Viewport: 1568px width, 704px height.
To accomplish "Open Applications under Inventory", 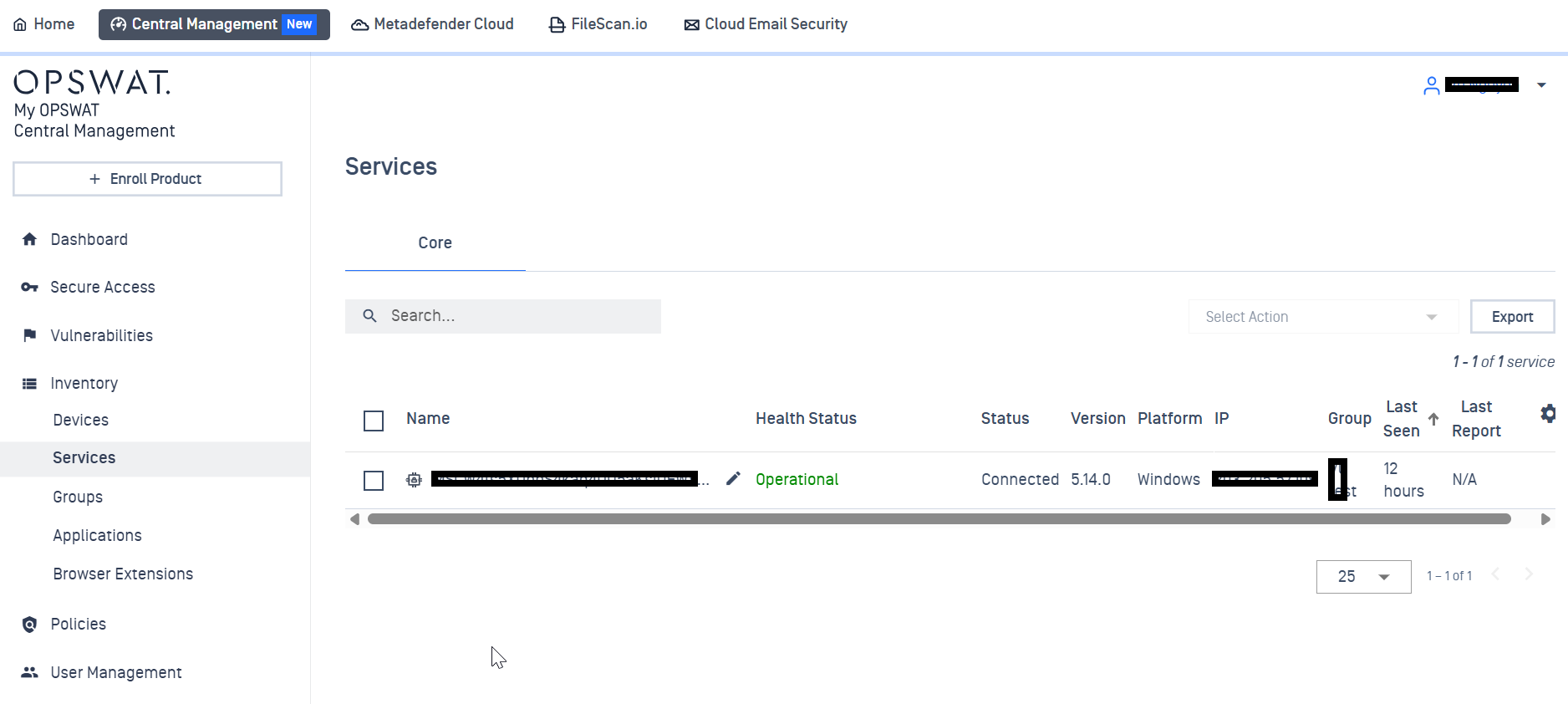I will point(98,535).
